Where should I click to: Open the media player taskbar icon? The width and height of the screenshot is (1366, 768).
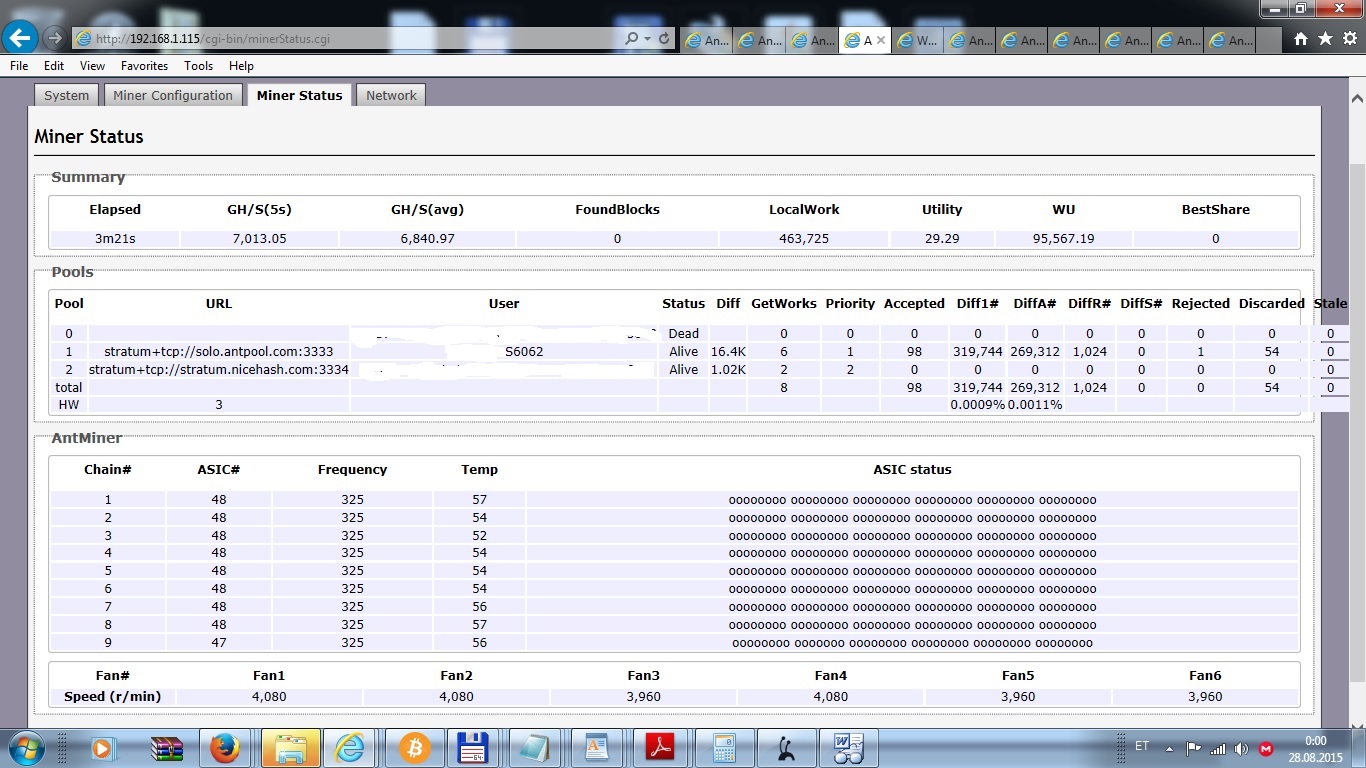[101, 748]
